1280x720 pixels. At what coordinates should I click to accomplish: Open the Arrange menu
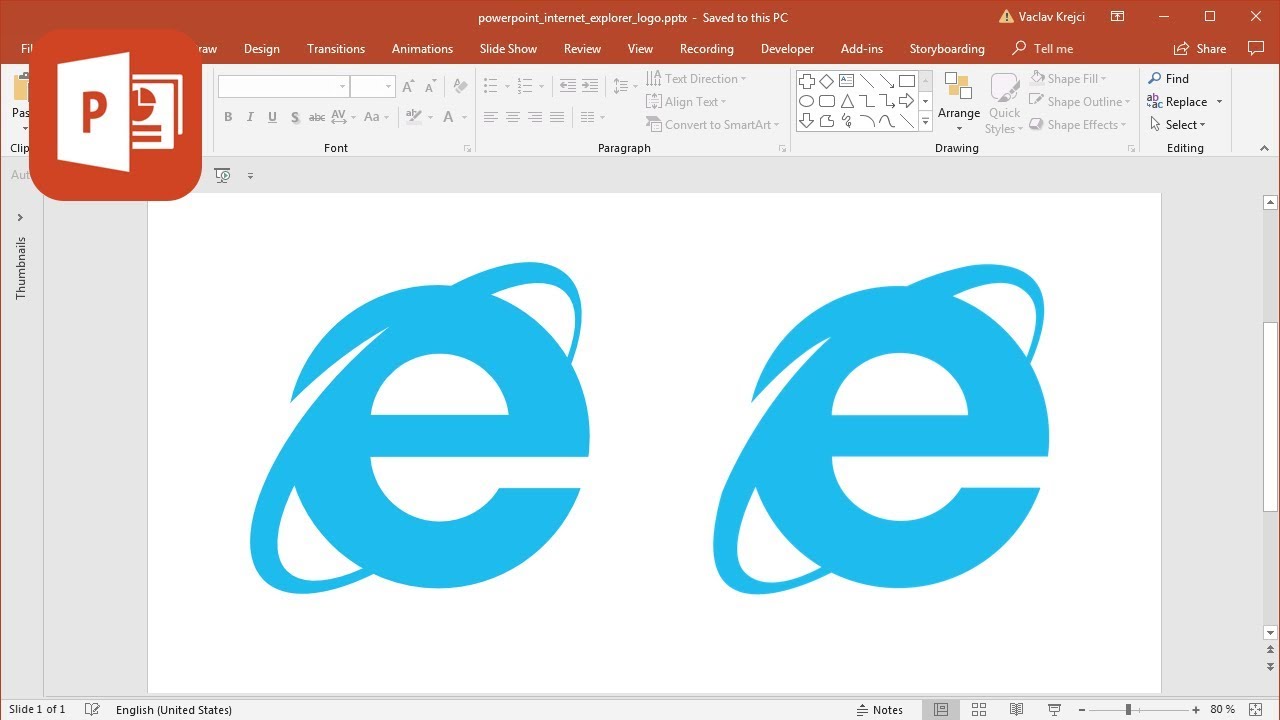[959, 103]
